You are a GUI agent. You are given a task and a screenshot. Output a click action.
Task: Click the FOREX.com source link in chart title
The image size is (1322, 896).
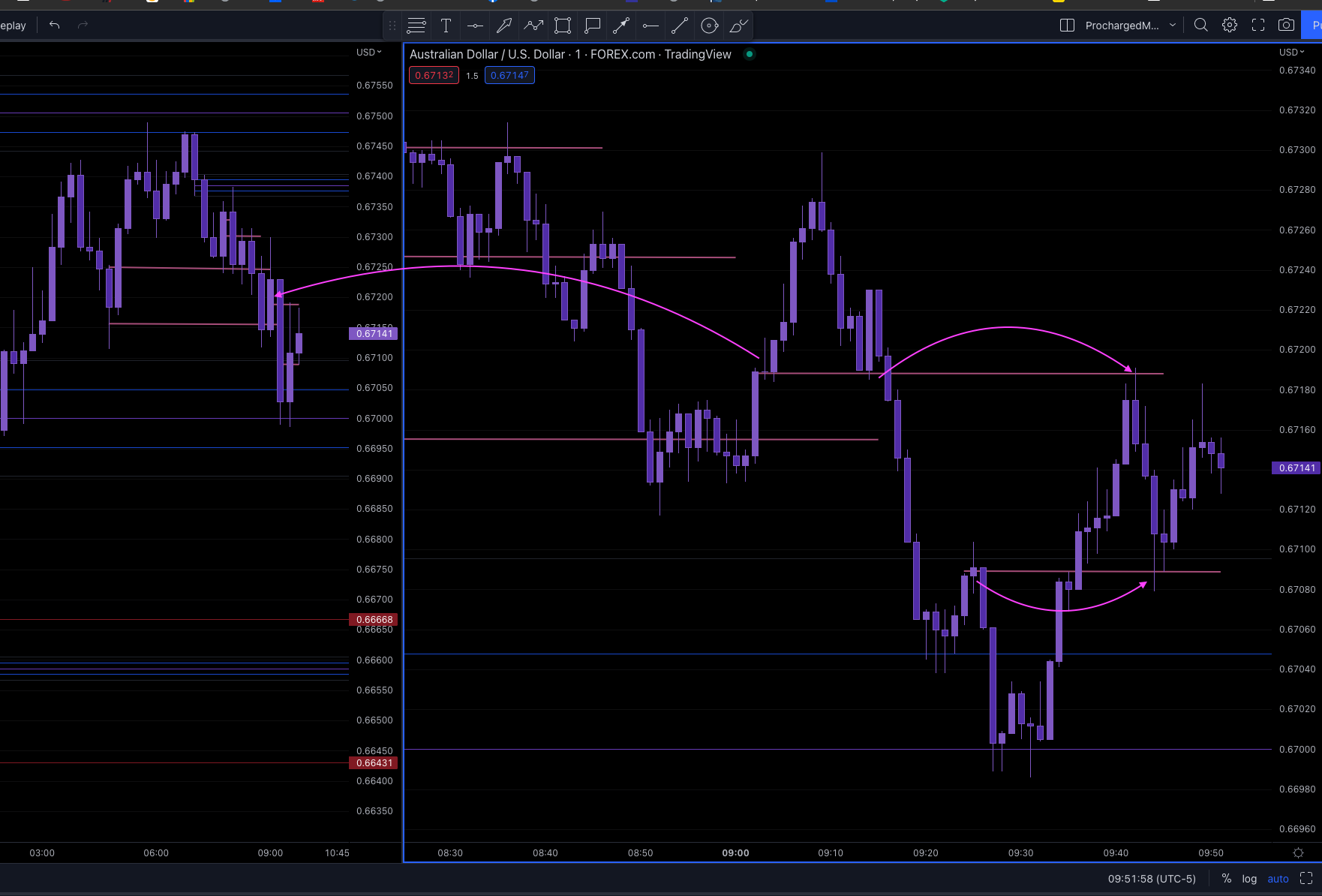(622, 54)
